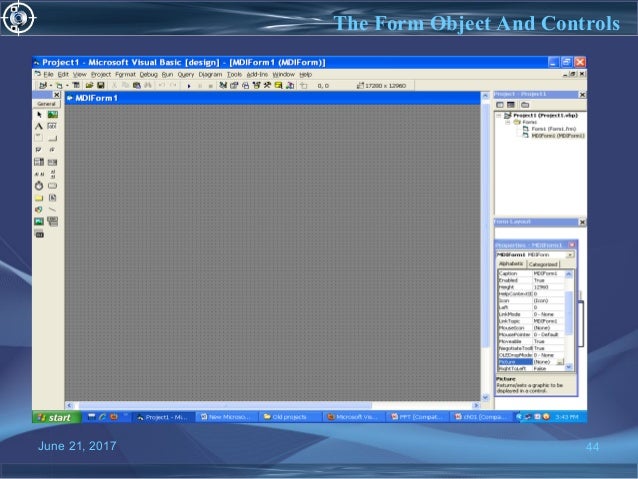Click the Add Form toolbar icon
Viewport: 638px width, 479px height.
pos(59,85)
